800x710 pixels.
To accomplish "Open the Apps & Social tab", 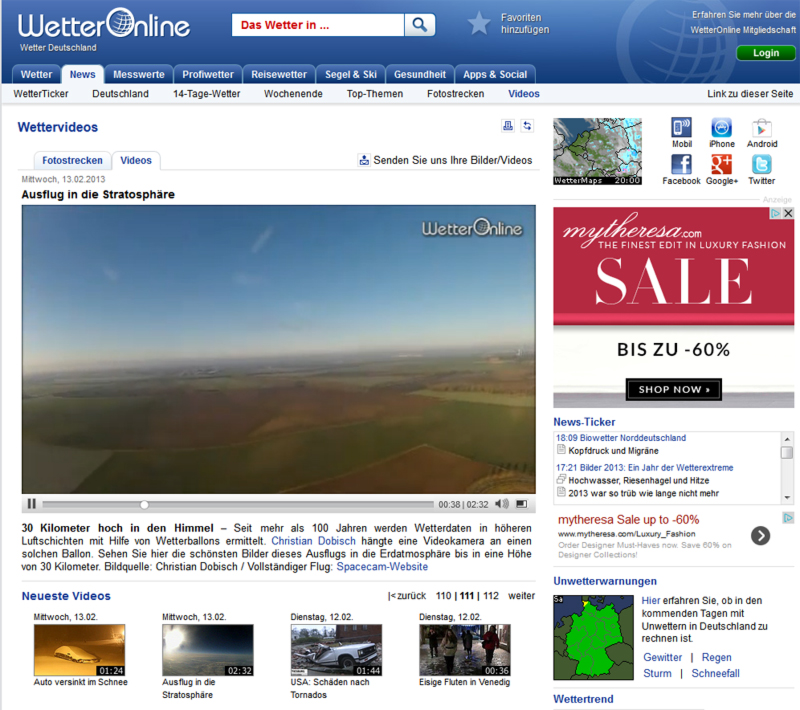I will 495,74.
